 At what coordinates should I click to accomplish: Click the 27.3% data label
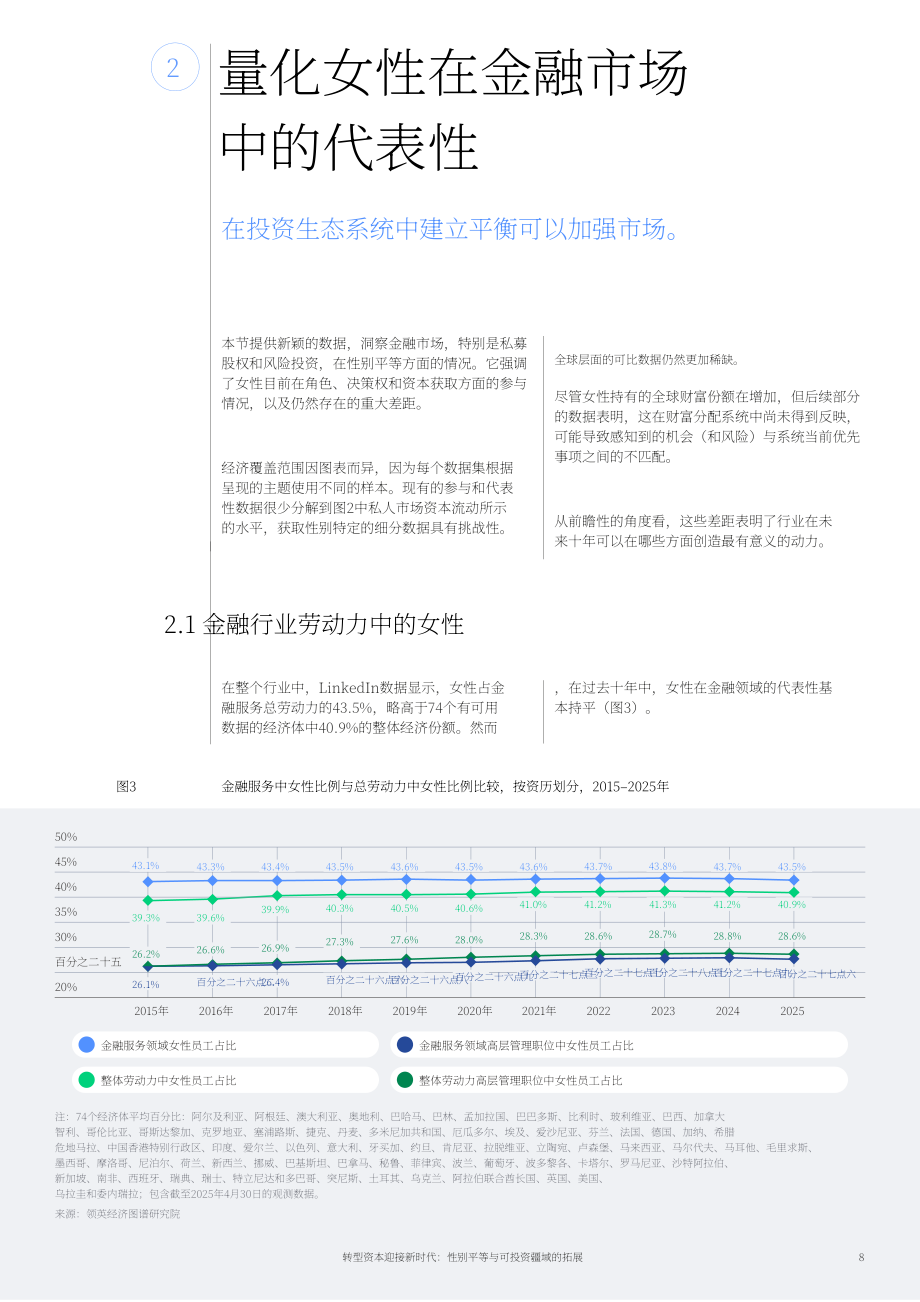click(x=340, y=942)
